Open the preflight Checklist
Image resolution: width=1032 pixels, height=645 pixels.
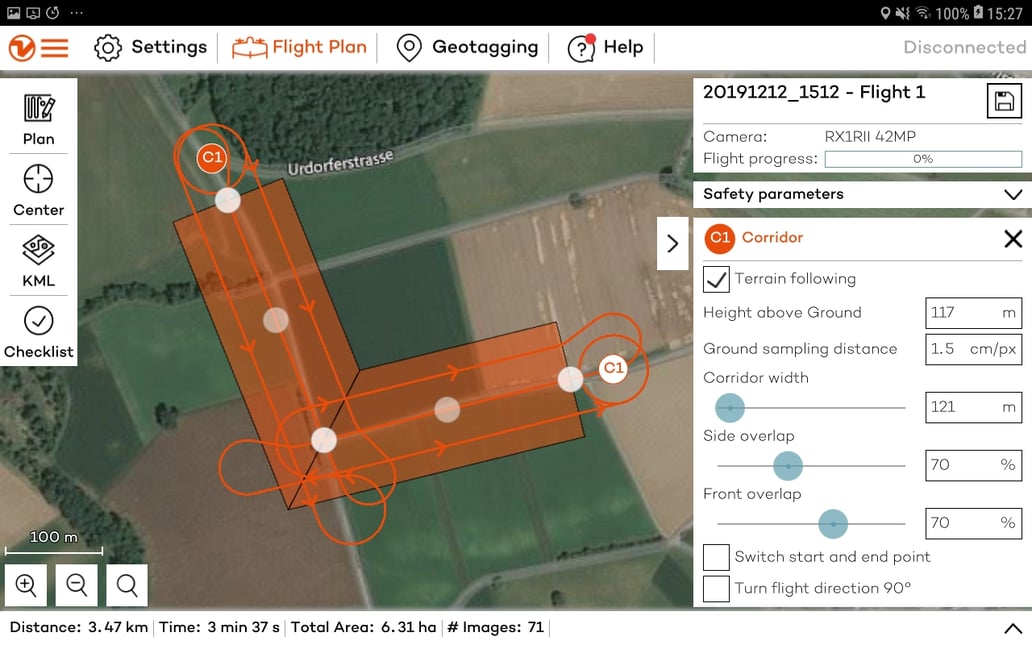pyautogui.click(x=39, y=331)
